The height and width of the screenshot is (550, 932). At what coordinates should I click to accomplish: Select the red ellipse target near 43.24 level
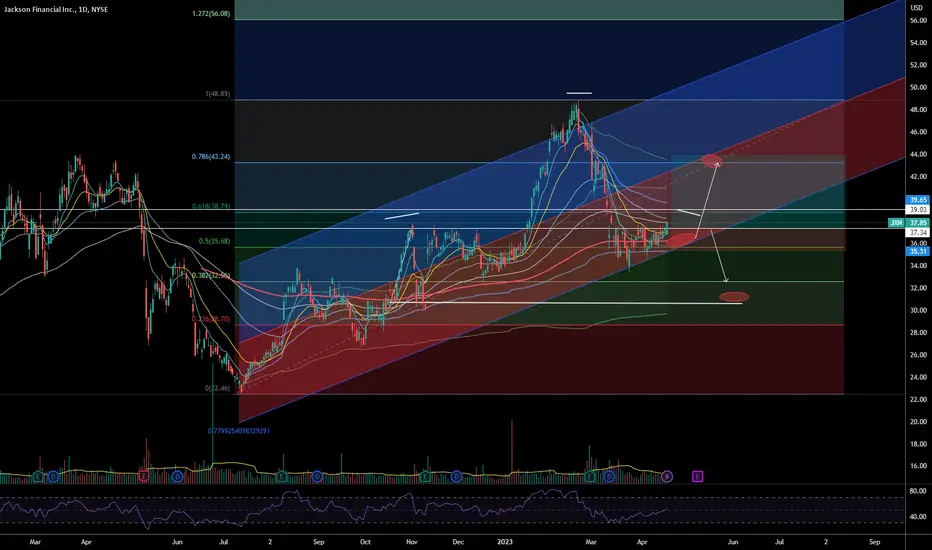coord(711,160)
